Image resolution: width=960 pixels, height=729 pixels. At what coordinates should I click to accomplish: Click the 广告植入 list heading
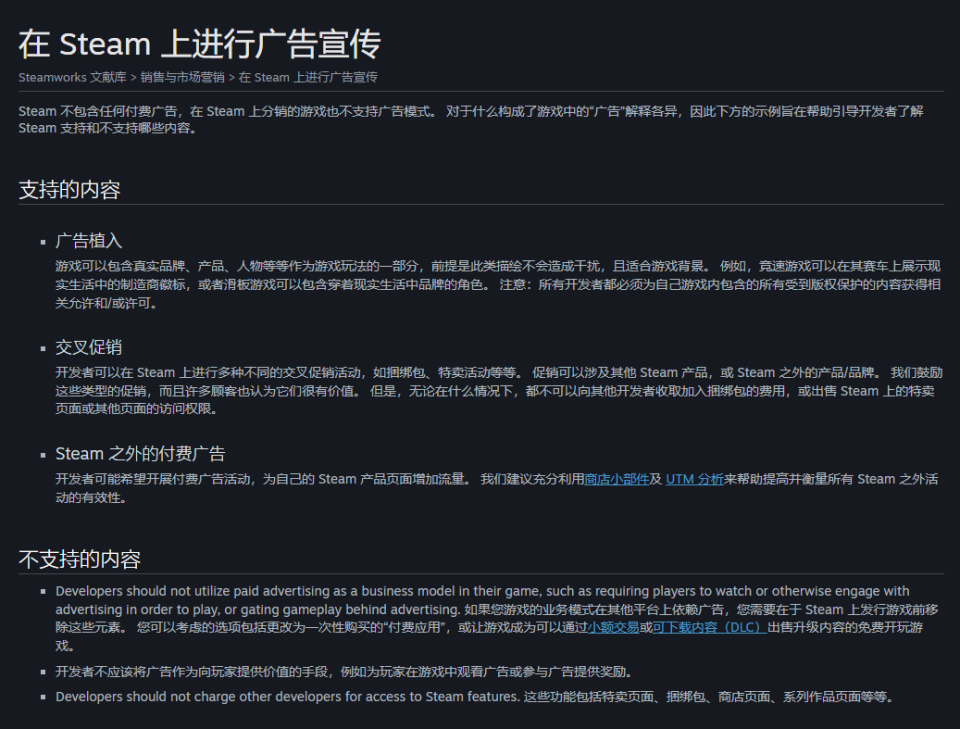point(89,241)
